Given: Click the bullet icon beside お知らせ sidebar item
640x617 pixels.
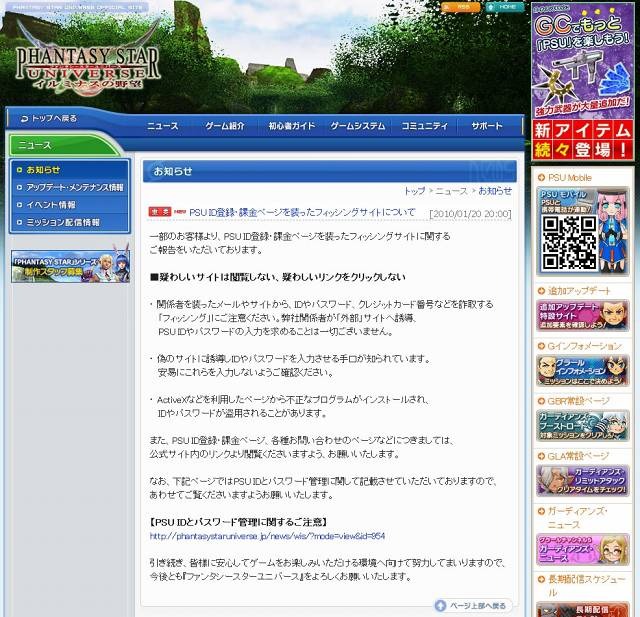Looking at the screenshot, I should pyautogui.click(x=19, y=170).
